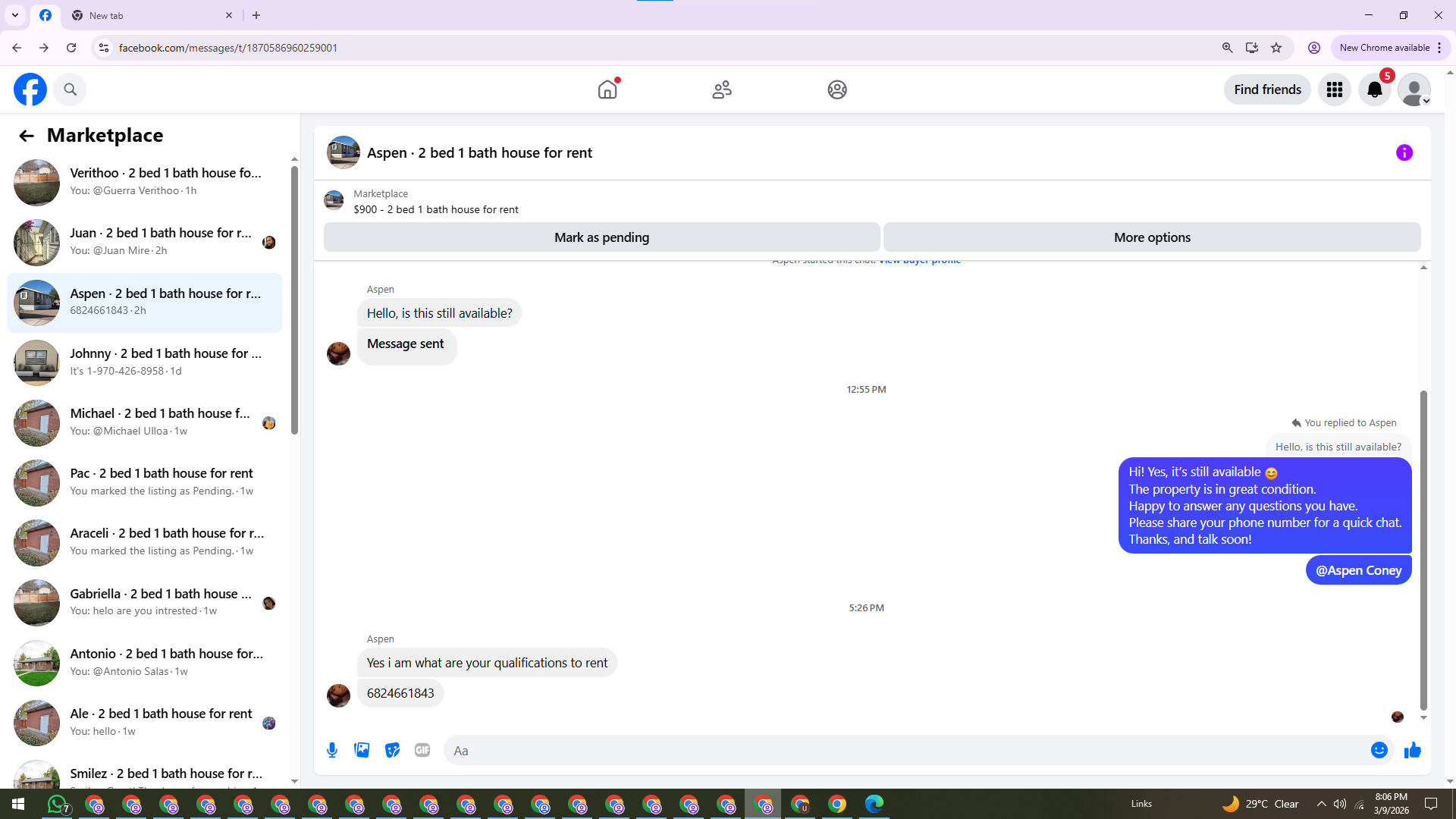Switch to the Friends tab
Viewport: 1456px width, 819px height.
722,90
